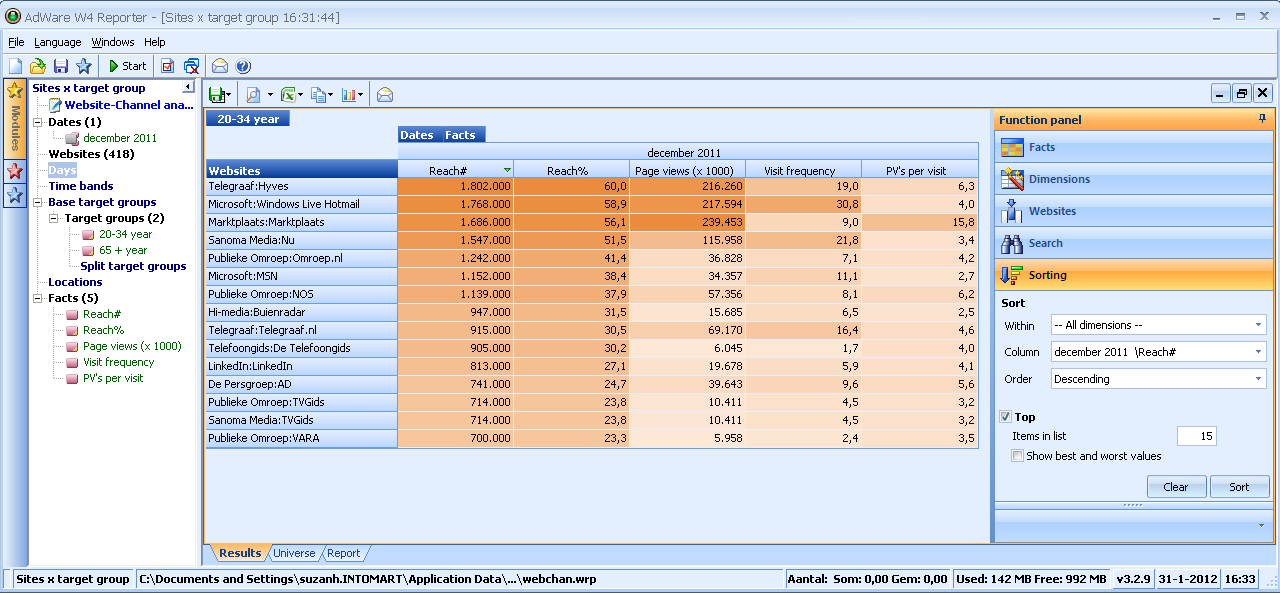Click the green save icon in the results toolbar
Image resolution: width=1280 pixels, height=593 pixels.
tap(216, 95)
